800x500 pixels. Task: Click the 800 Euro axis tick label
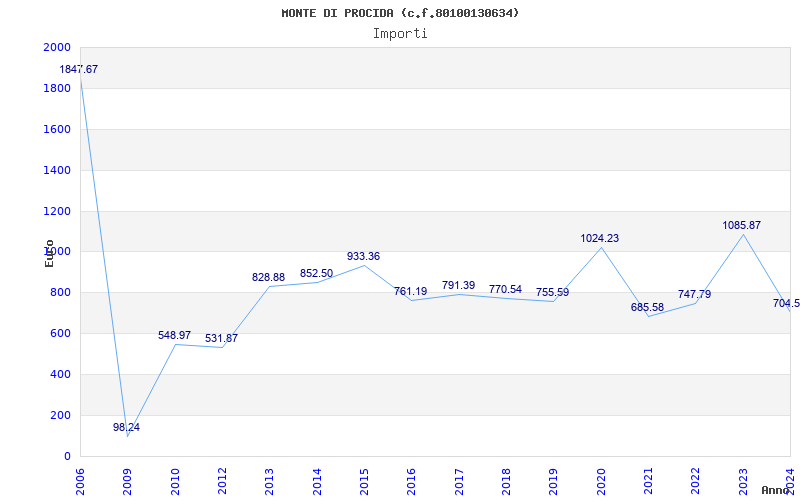[x=60, y=293]
